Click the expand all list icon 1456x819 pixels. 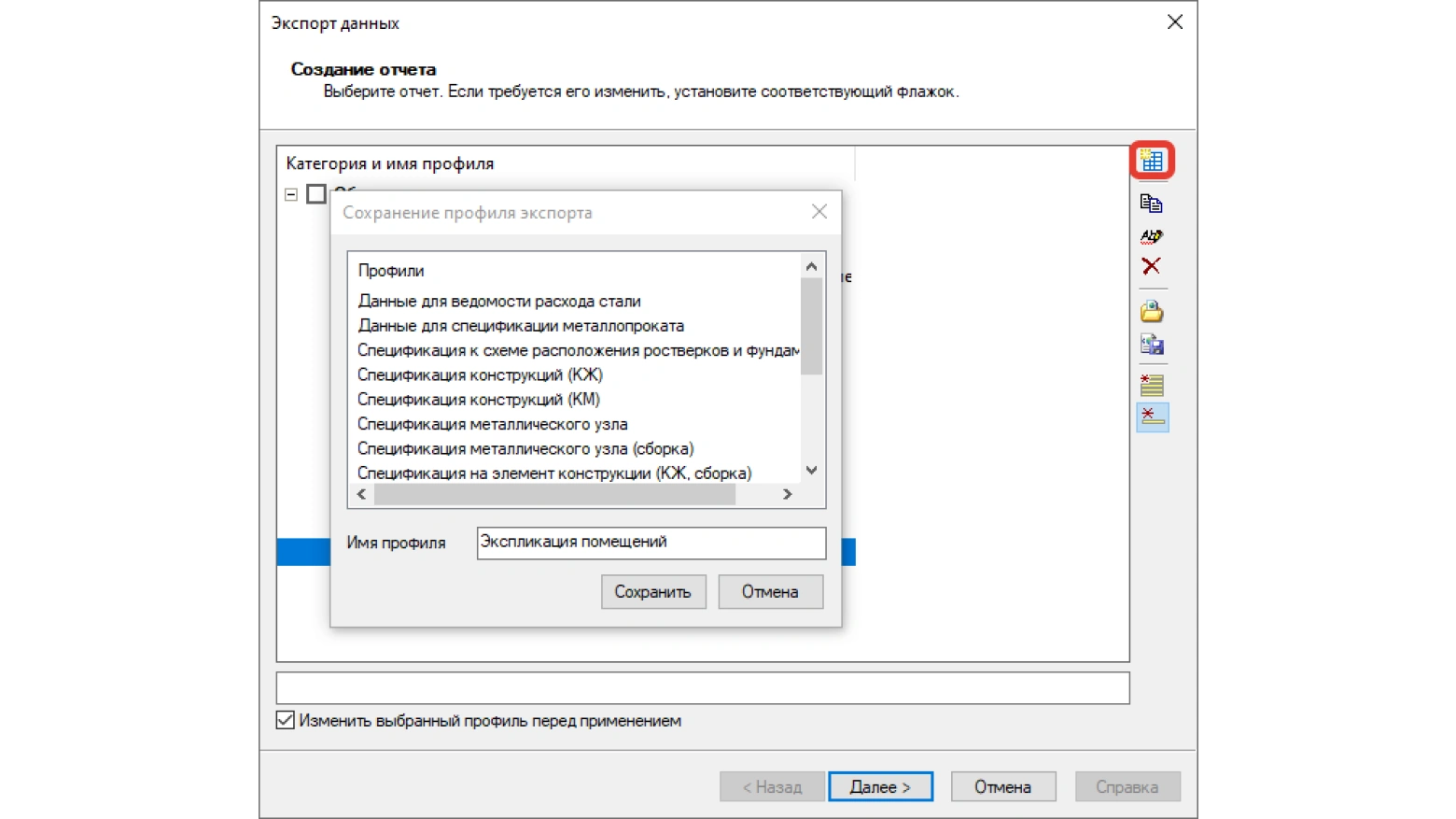[1152, 384]
